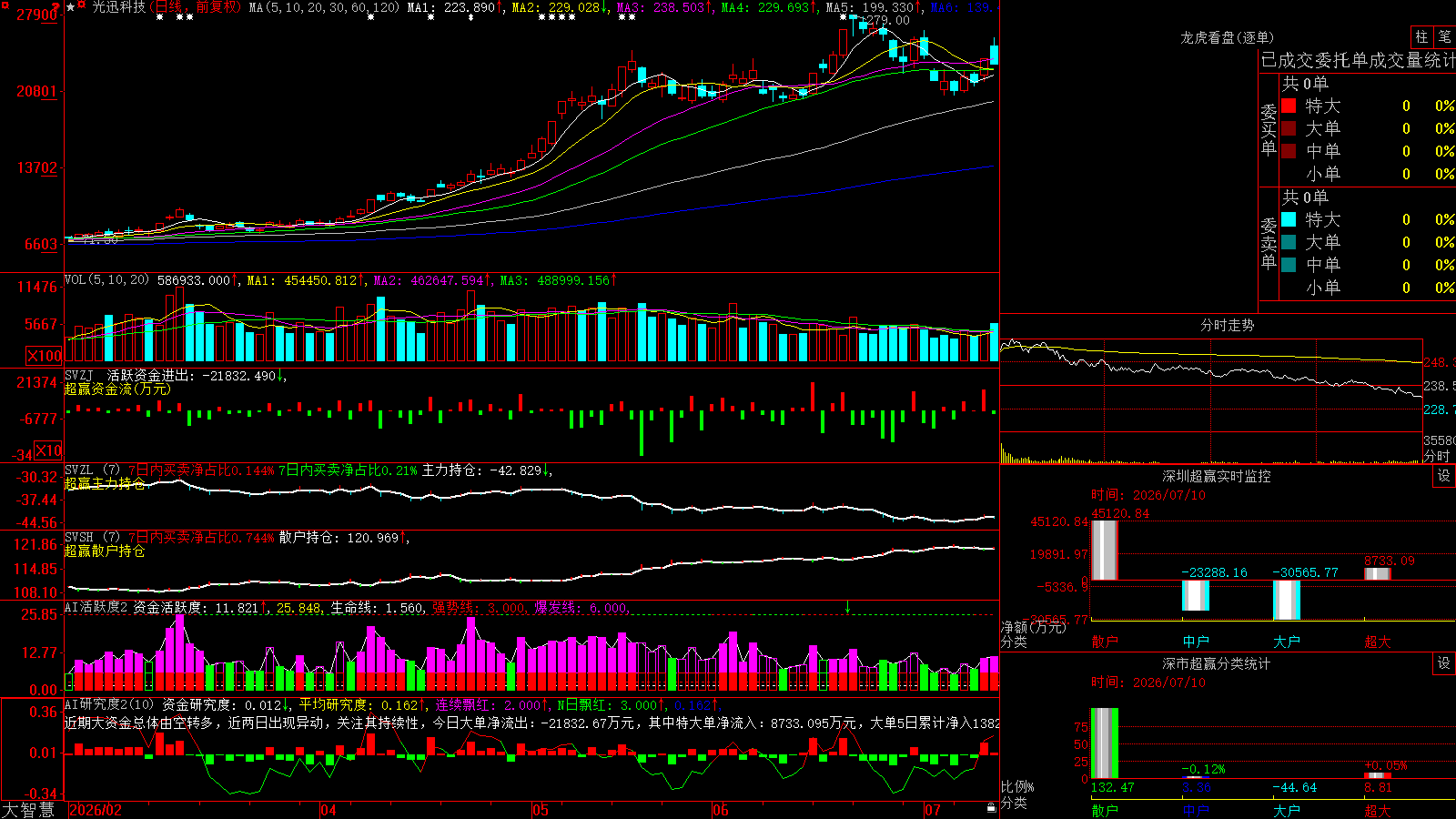Click the AI研究度2(10) indicator label

109,704
